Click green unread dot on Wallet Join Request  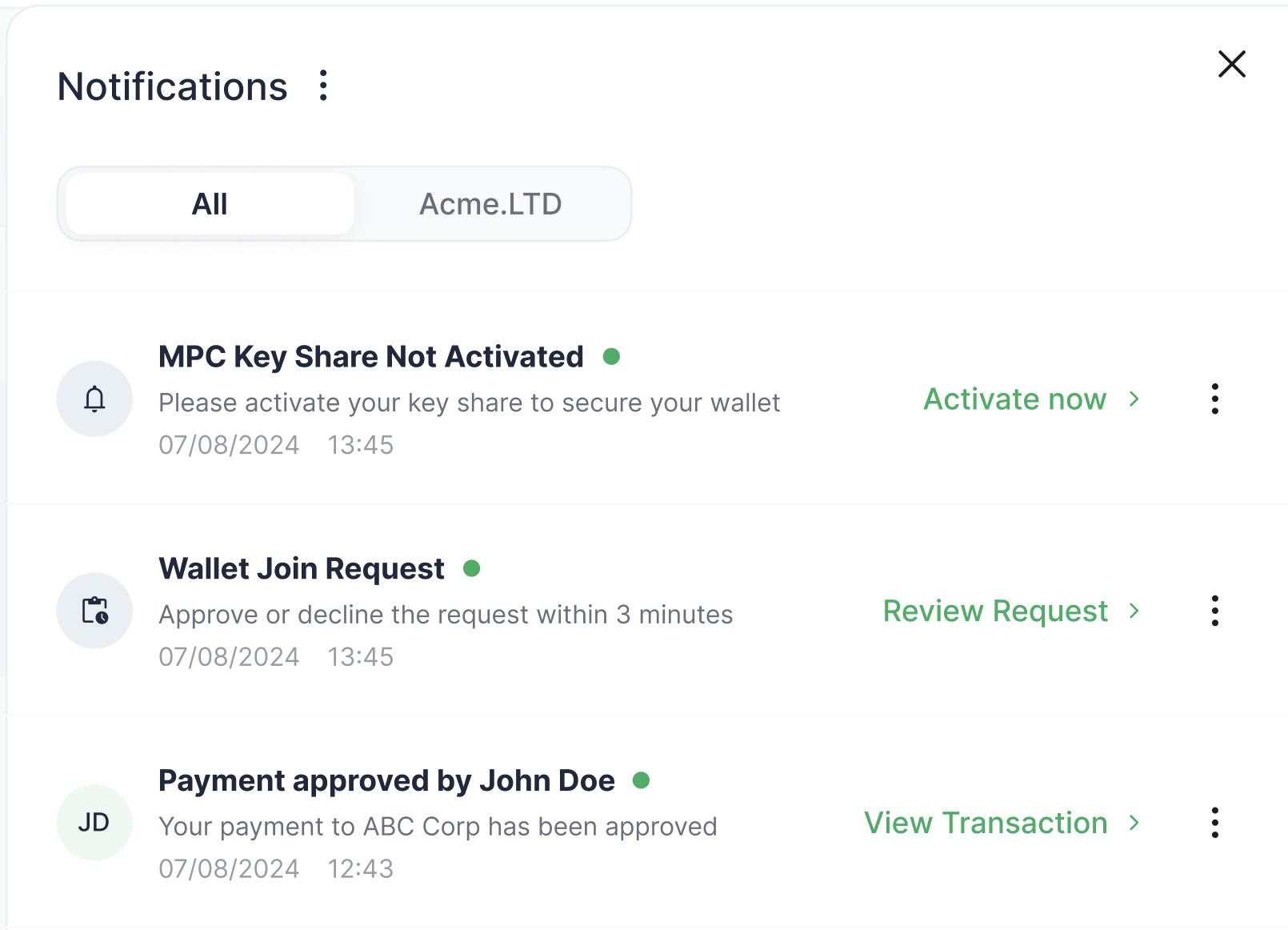click(472, 569)
